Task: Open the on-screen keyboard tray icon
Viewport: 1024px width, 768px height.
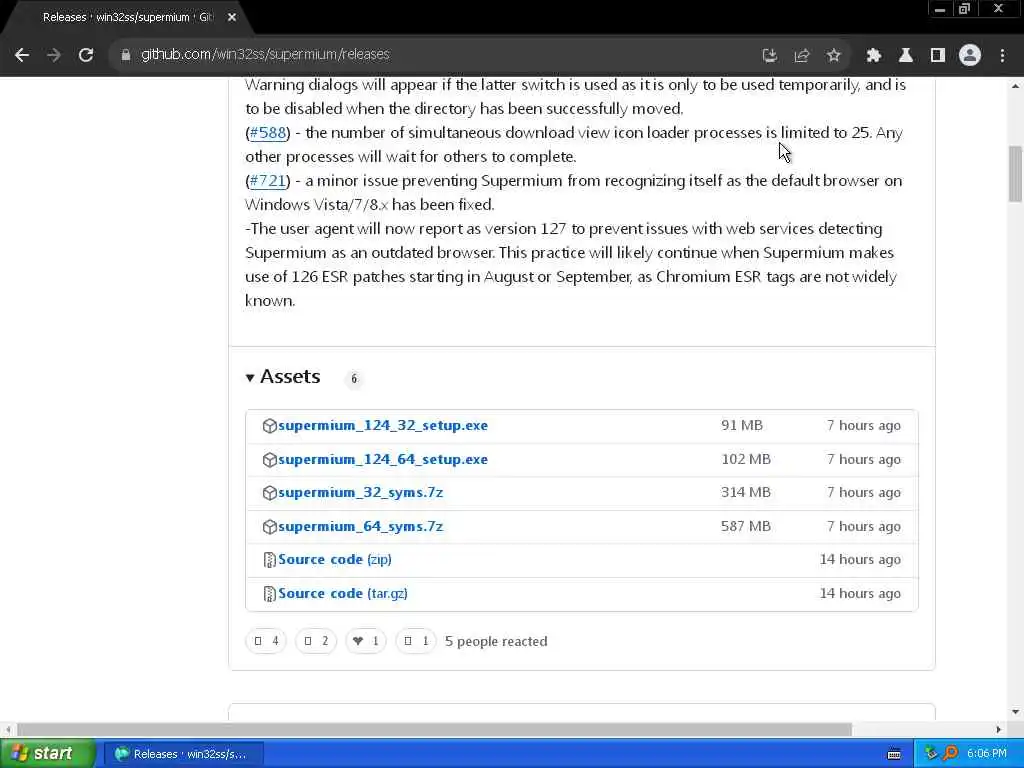Action: pos(895,754)
